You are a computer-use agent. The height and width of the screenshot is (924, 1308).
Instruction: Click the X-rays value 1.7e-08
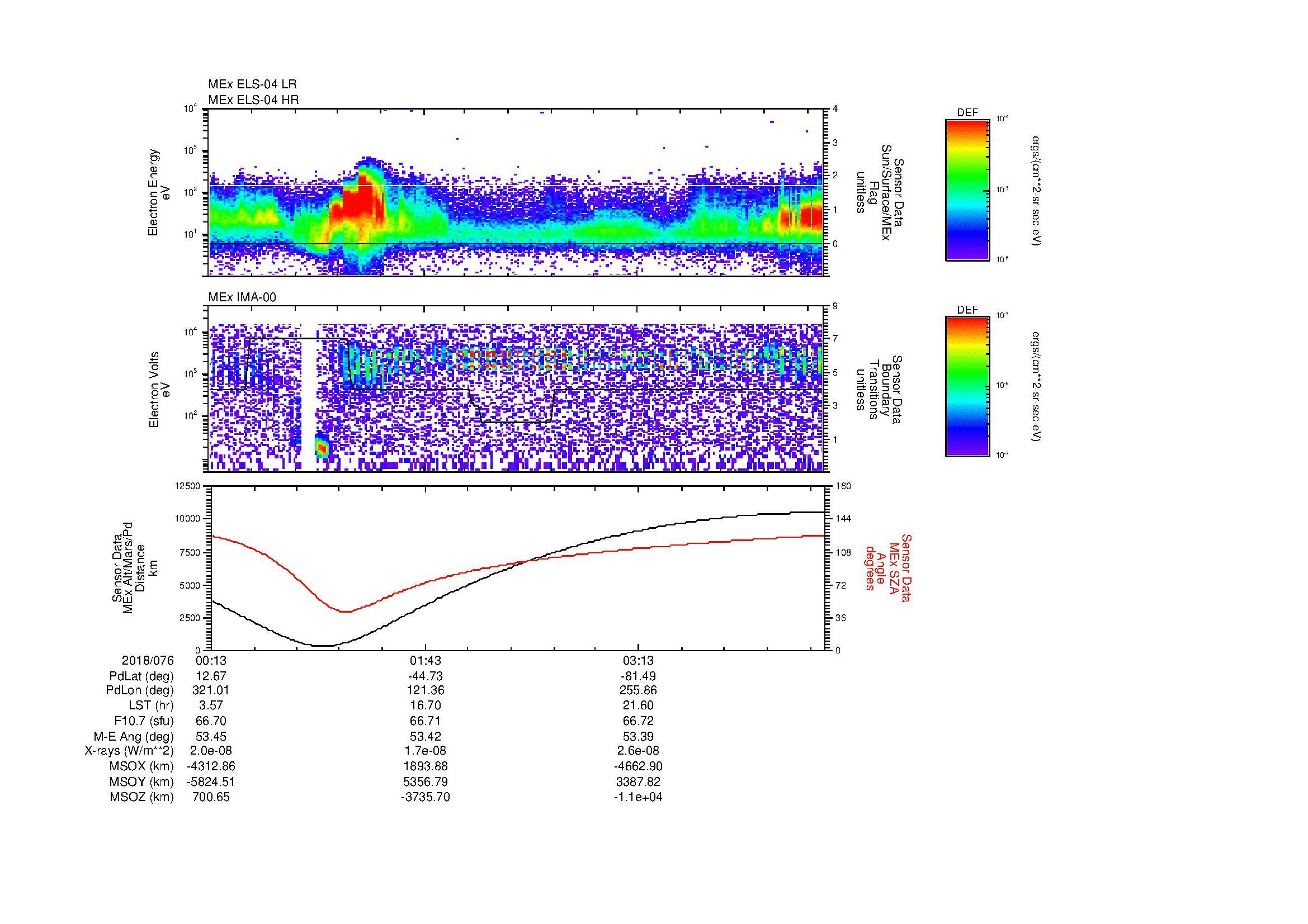click(425, 751)
